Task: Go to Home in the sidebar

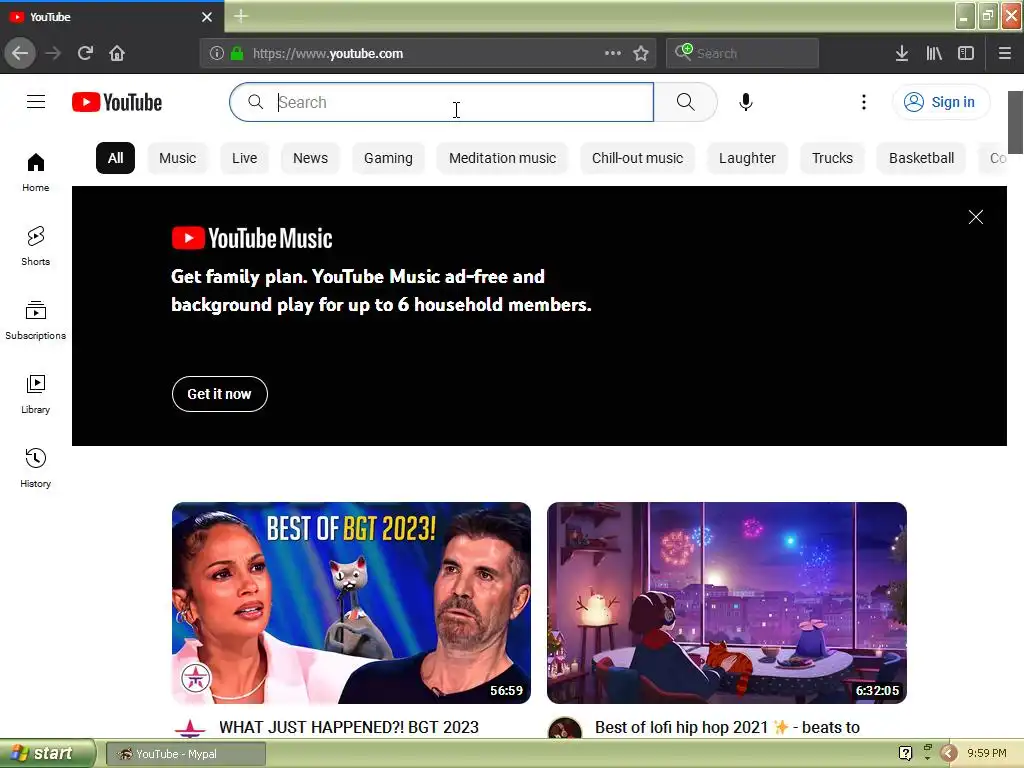Action: coord(36,172)
